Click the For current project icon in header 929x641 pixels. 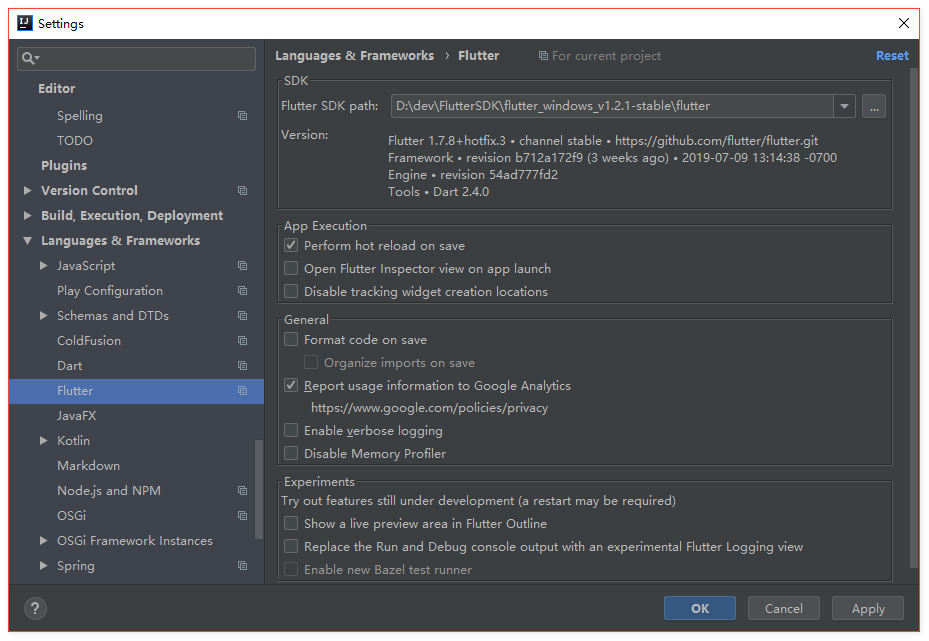[x=543, y=56]
